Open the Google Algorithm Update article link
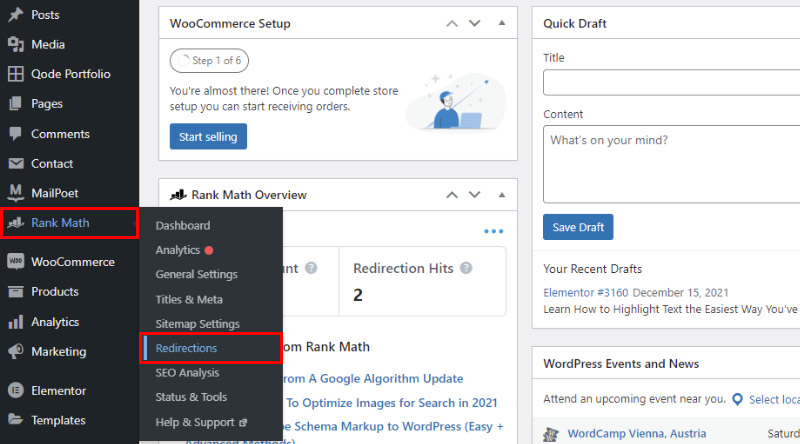The width and height of the screenshot is (800, 444). 372,379
